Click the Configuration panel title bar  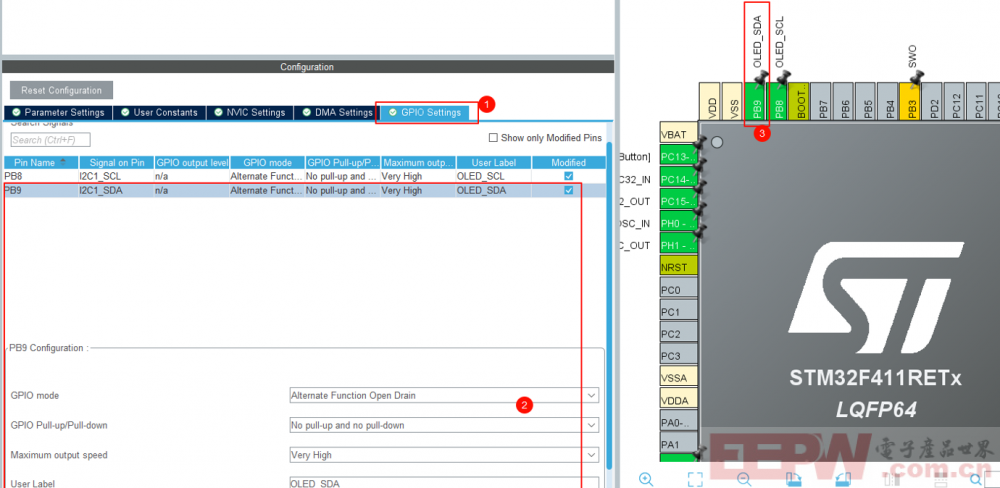[x=307, y=66]
